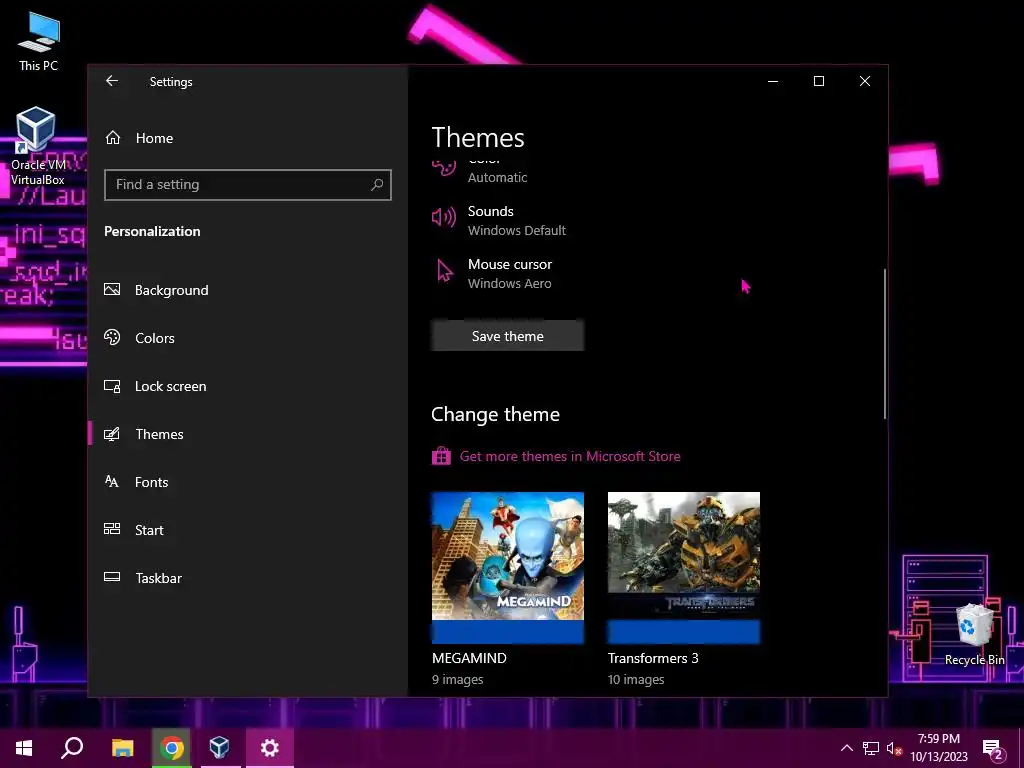Open the Background personalization page
This screenshot has height=768, width=1024.
click(x=171, y=290)
